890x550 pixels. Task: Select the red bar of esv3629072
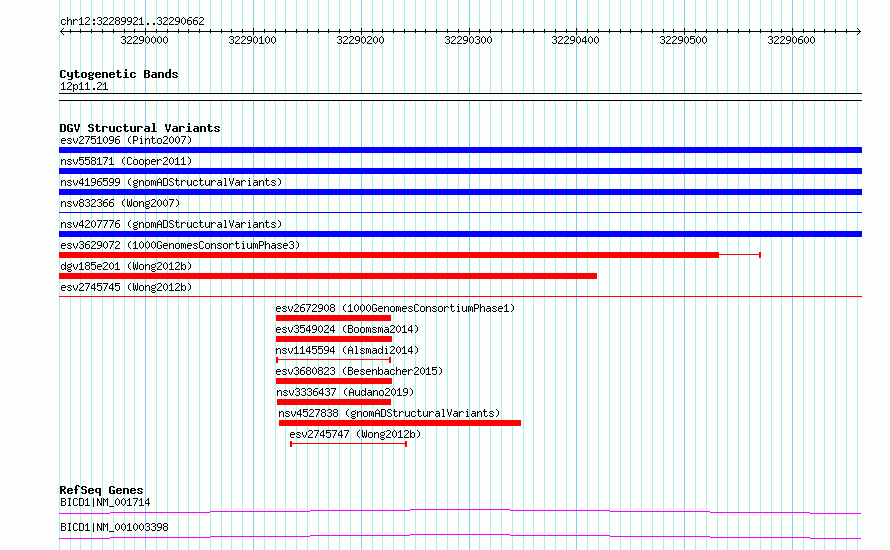pos(389,255)
